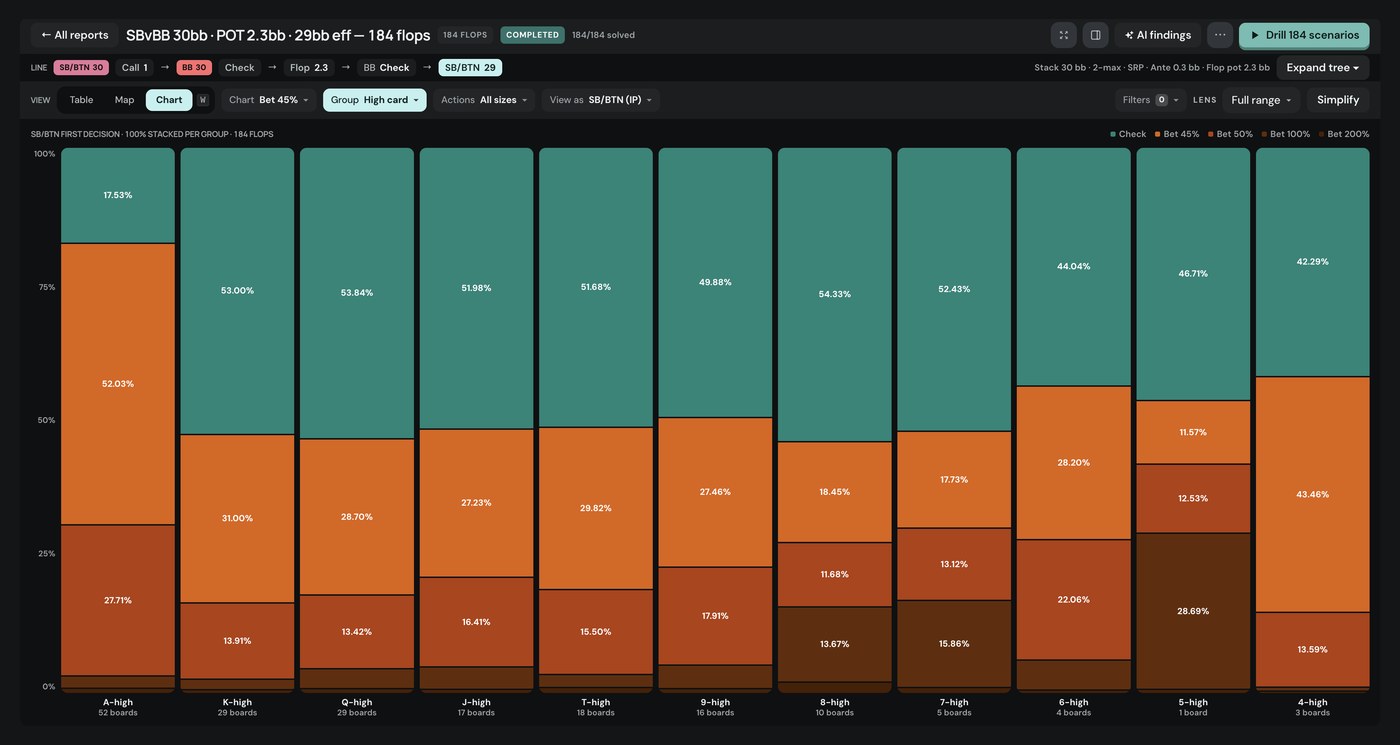Click the fullscreen expand icon

1063,35
